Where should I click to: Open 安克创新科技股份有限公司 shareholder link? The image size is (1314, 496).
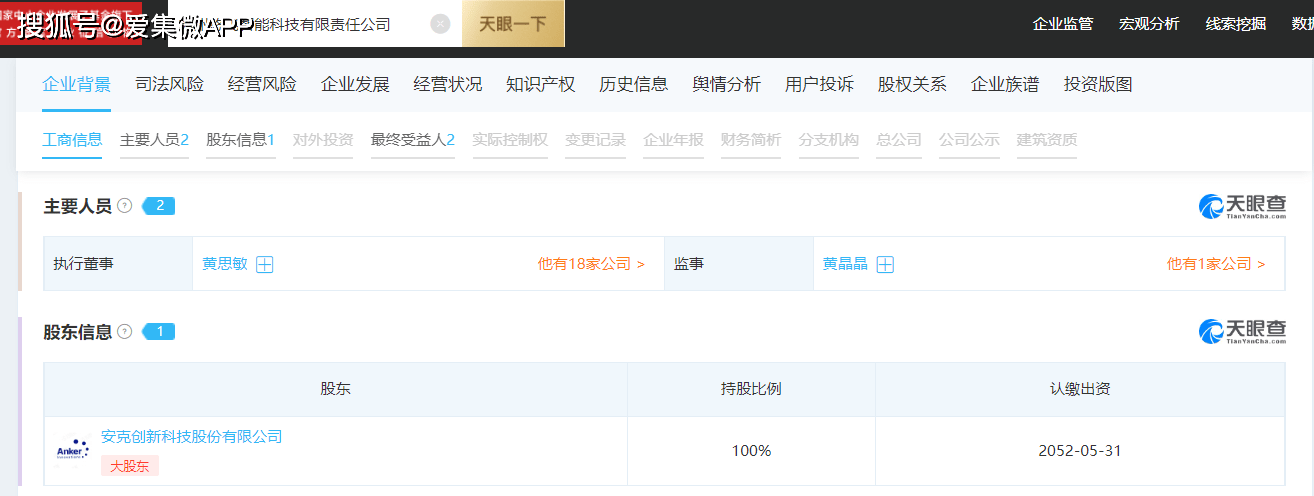[x=192, y=437]
